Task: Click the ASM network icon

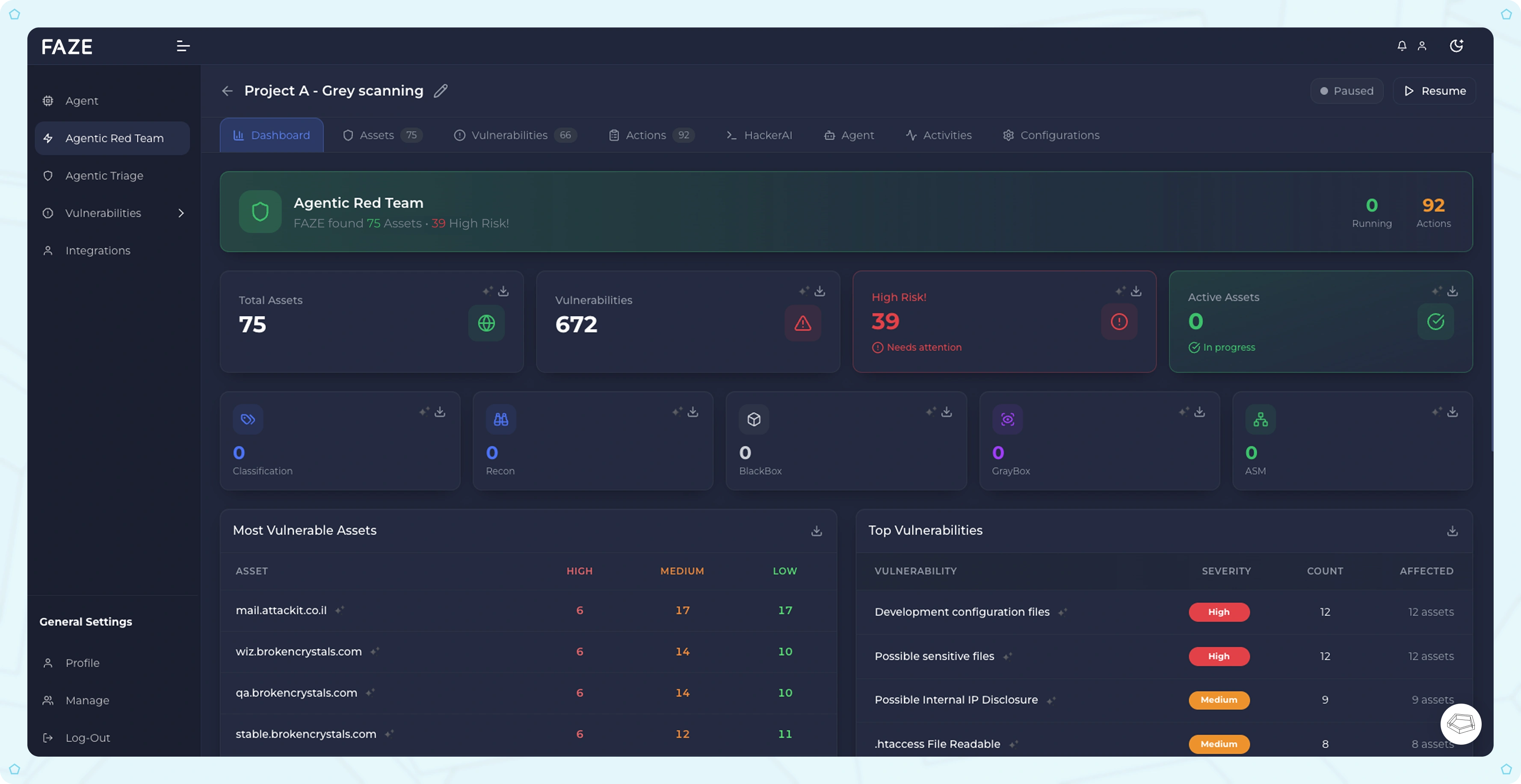Action: 1261,419
